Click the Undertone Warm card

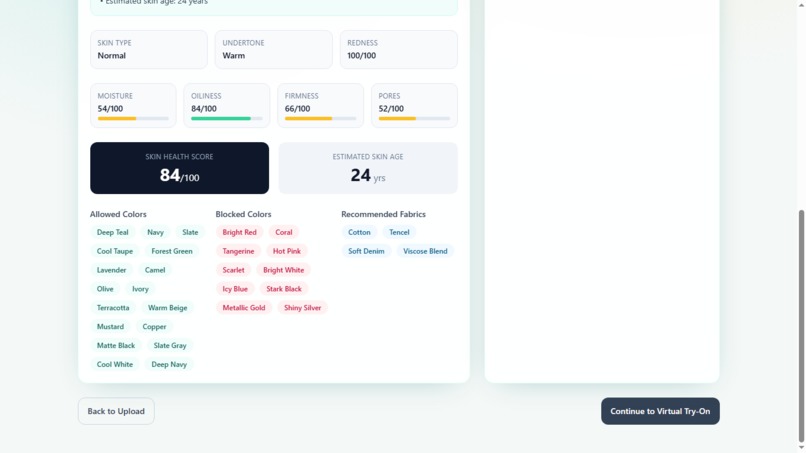pos(273,49)
